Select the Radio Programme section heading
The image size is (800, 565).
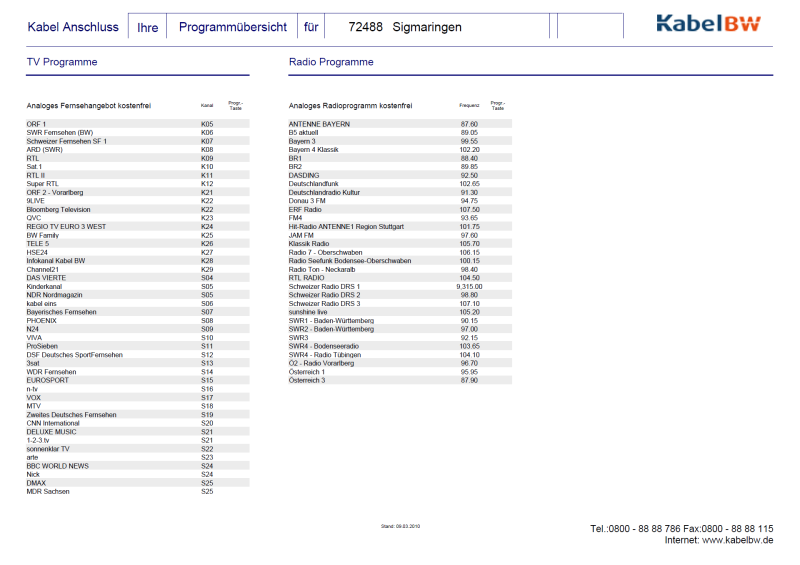tap(331, 62)
